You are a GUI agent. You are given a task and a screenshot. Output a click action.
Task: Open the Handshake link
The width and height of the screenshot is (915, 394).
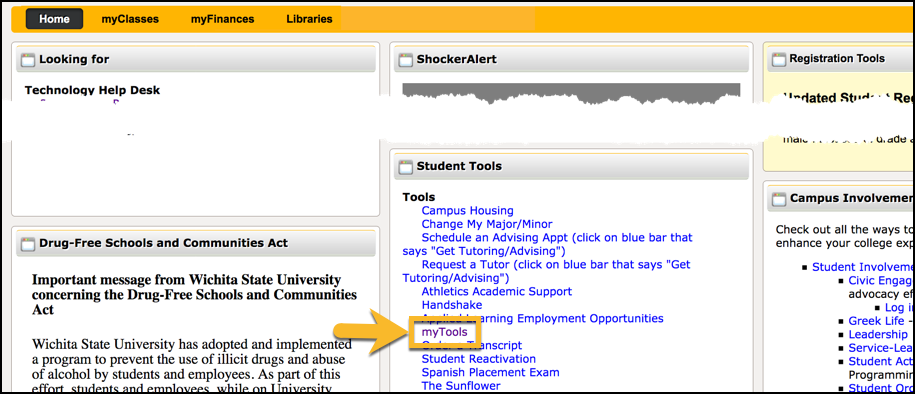[x=452, y=305]
